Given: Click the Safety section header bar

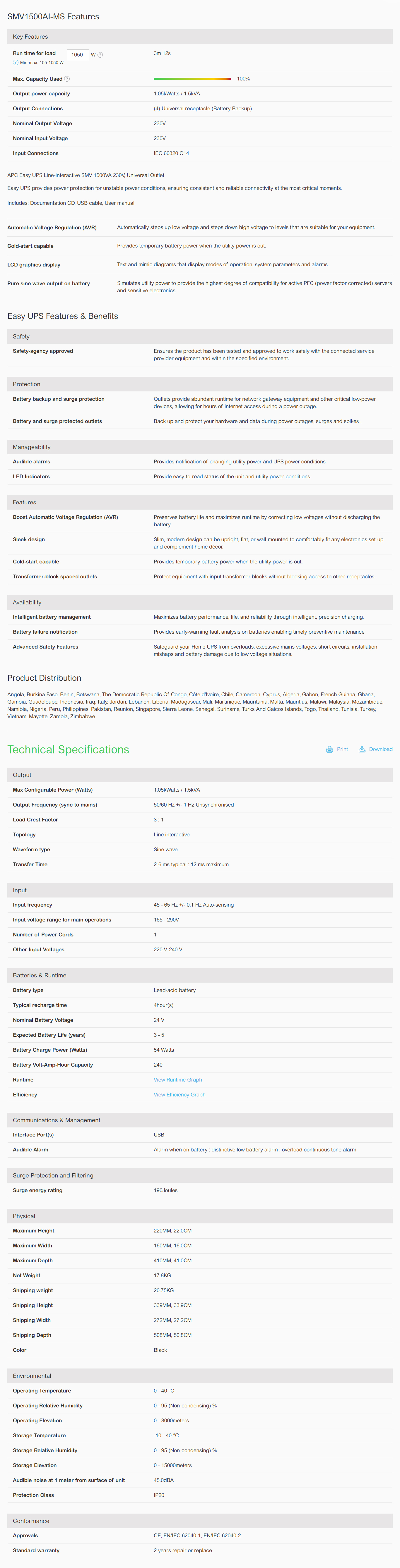Looking at the screenshot, I should 200,337.
